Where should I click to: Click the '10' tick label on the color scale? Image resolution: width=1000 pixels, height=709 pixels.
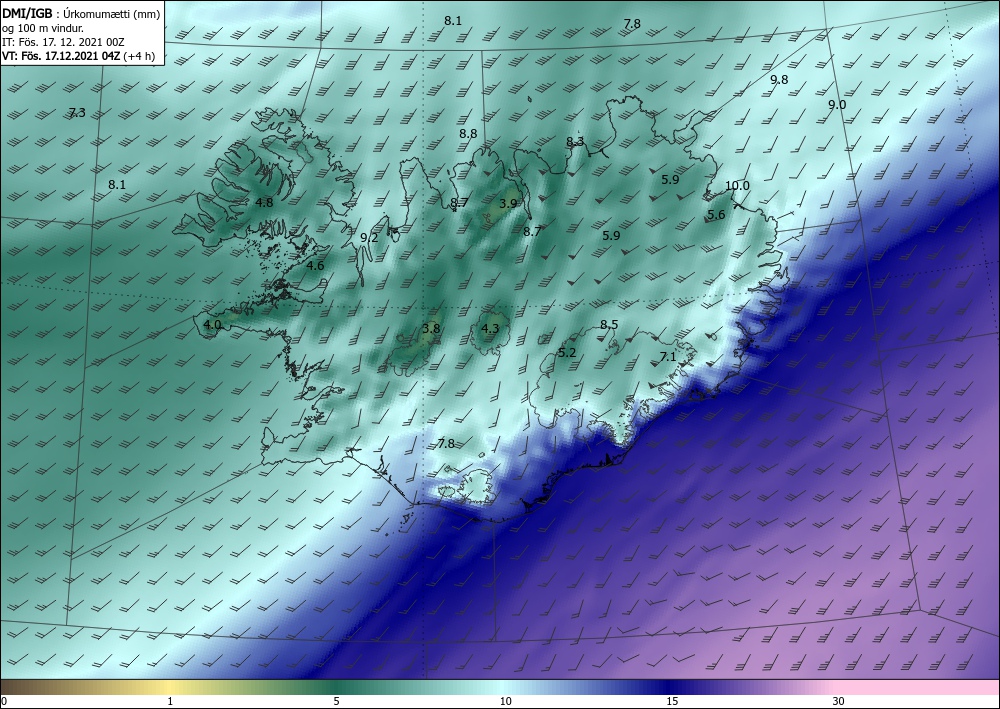coord(505,701)
